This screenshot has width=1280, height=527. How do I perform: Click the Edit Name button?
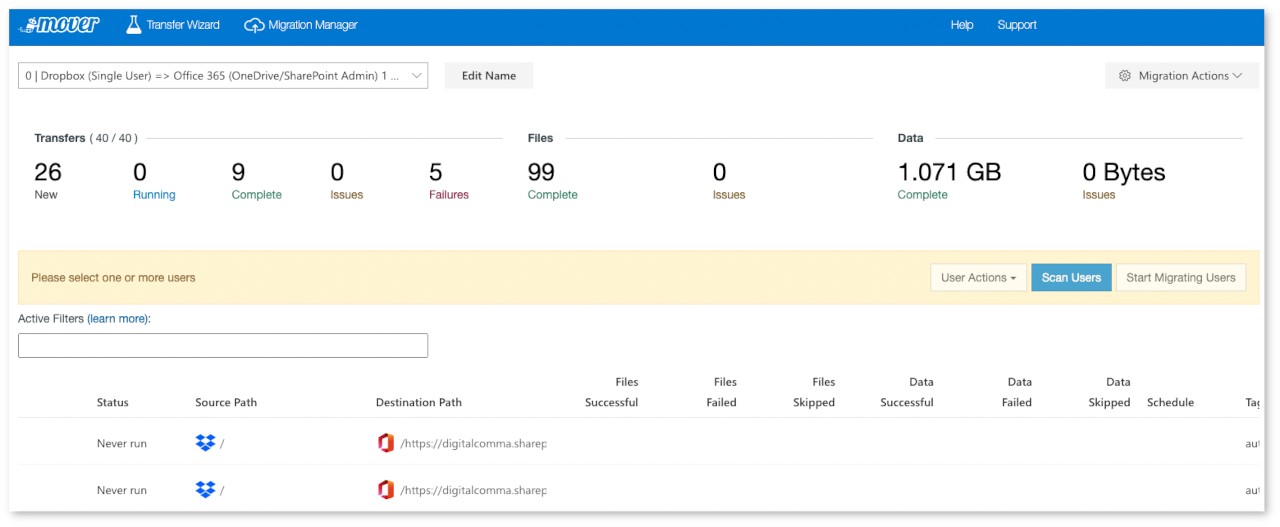[x=489, y=76]
